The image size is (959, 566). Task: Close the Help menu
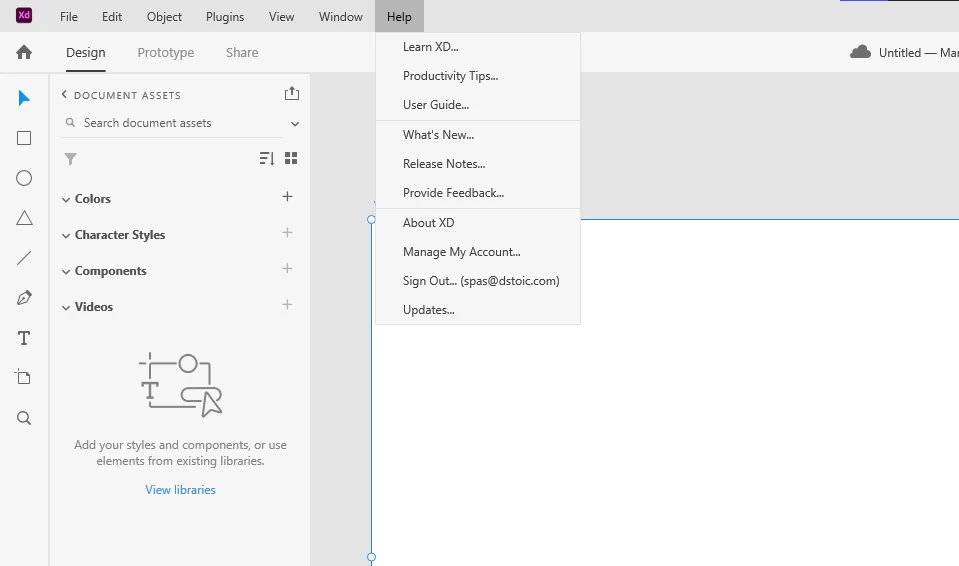point(399,17)
